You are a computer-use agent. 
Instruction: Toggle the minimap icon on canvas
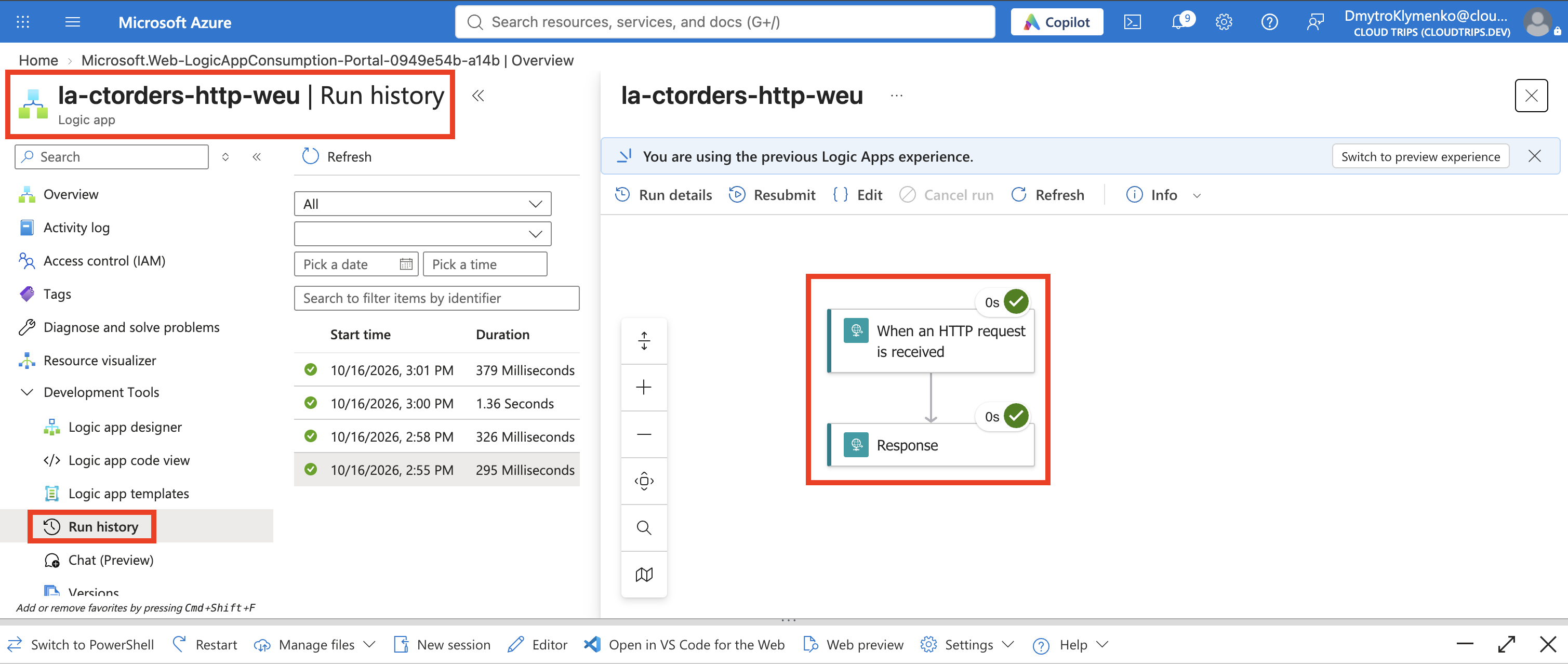click(x=644, y=575)
